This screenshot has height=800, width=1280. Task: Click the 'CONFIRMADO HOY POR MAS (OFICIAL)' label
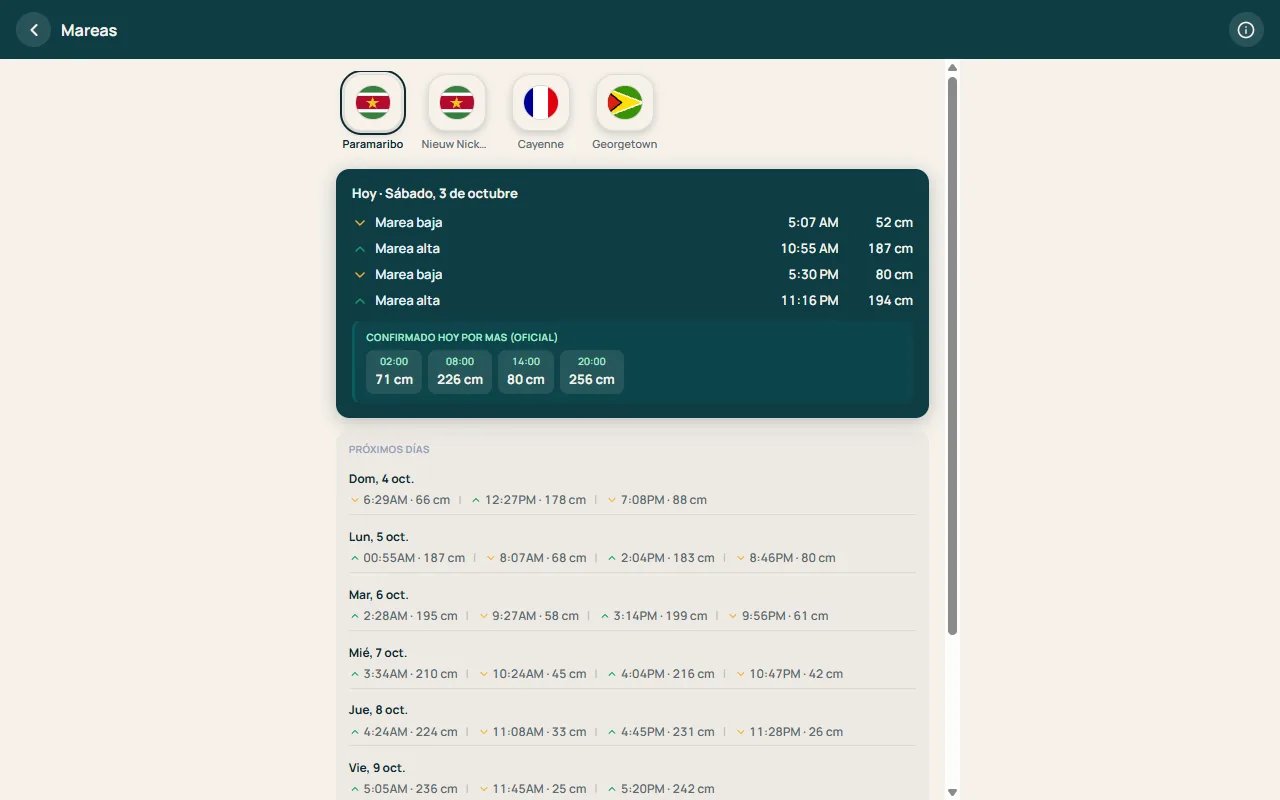462,338
